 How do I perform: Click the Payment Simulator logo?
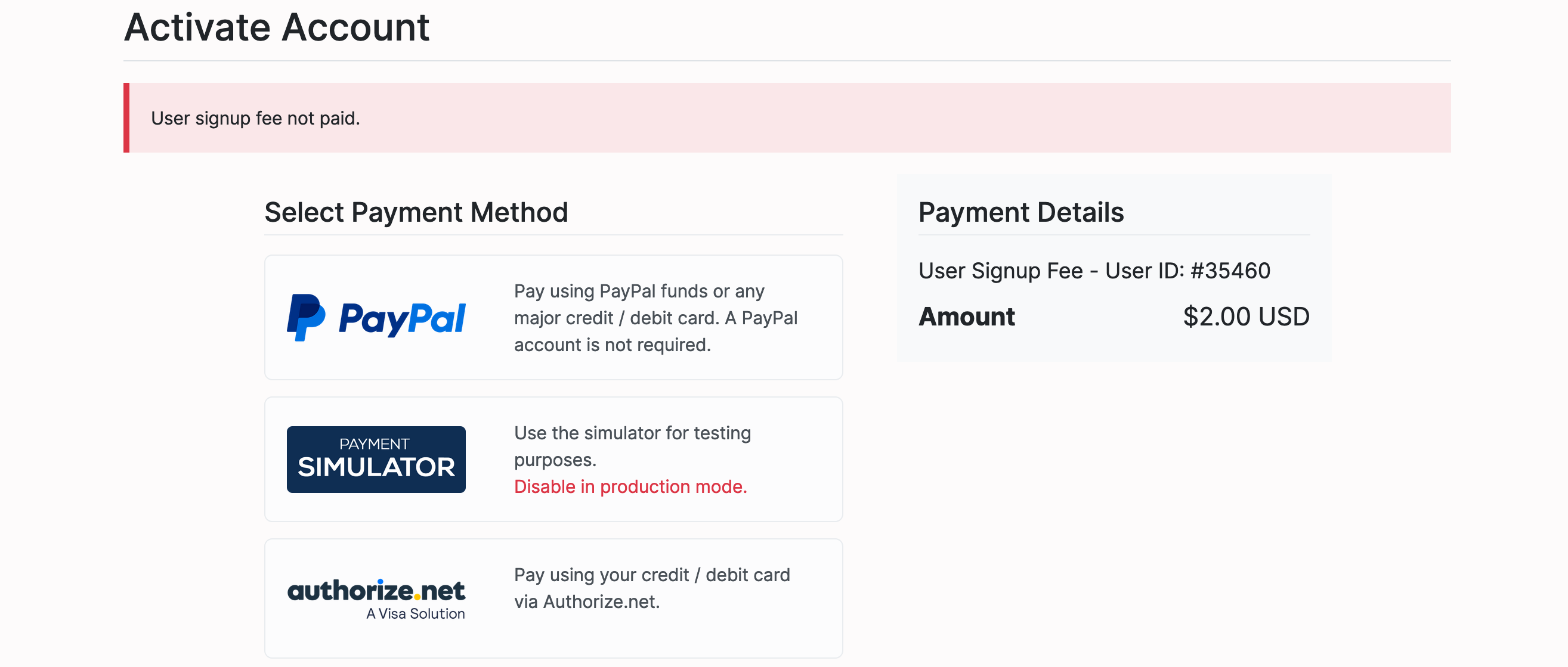tap(376, 460)
